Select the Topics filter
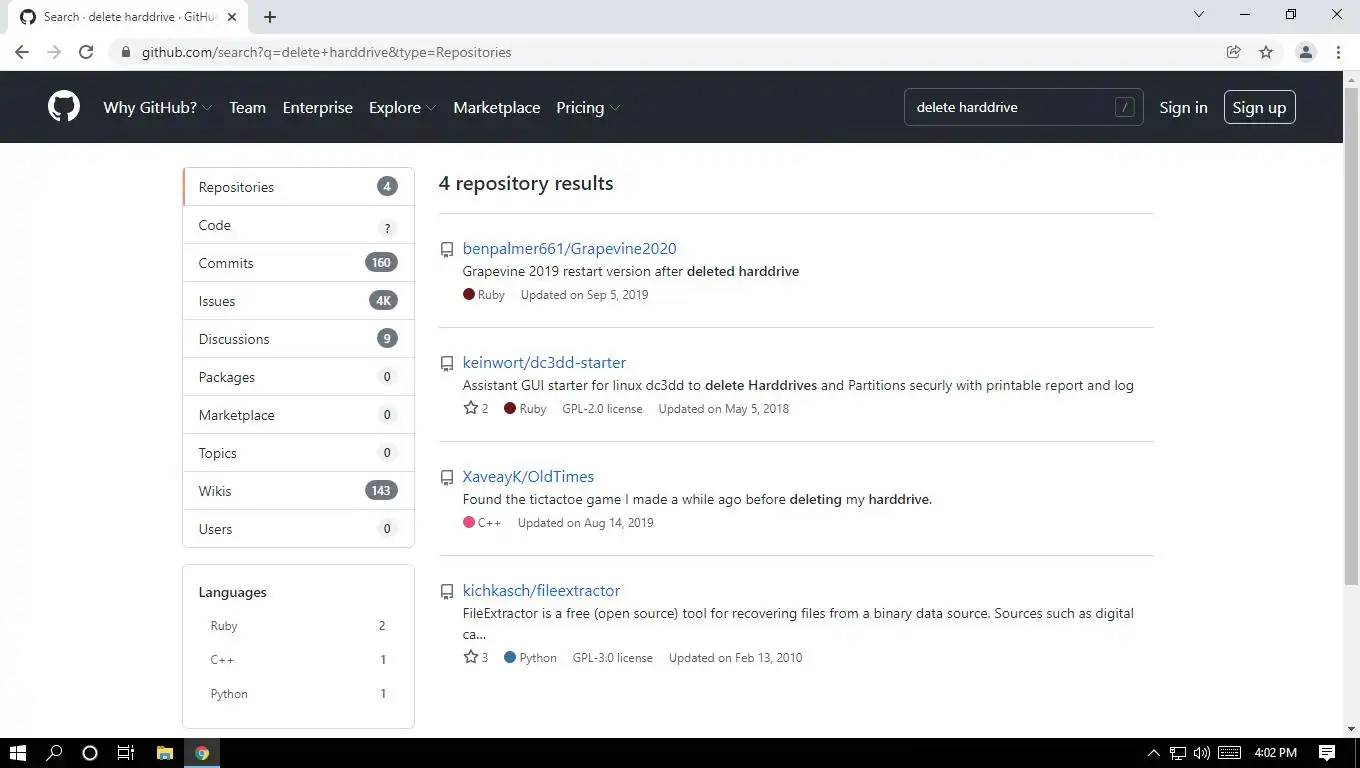The width and height of the screenshot is (1360, 768). coord(298,453)
